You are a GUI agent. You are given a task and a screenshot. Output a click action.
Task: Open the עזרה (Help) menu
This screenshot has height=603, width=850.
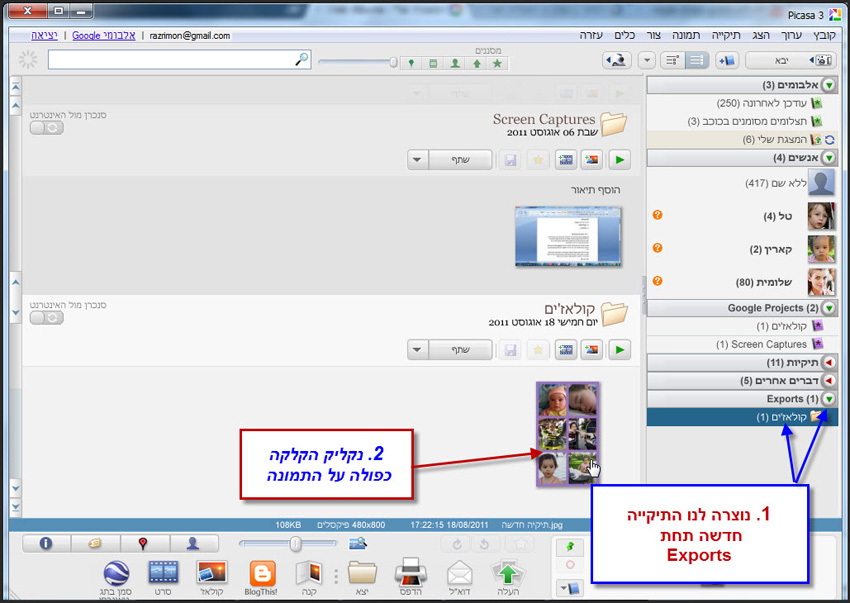(x=591, y=35)
